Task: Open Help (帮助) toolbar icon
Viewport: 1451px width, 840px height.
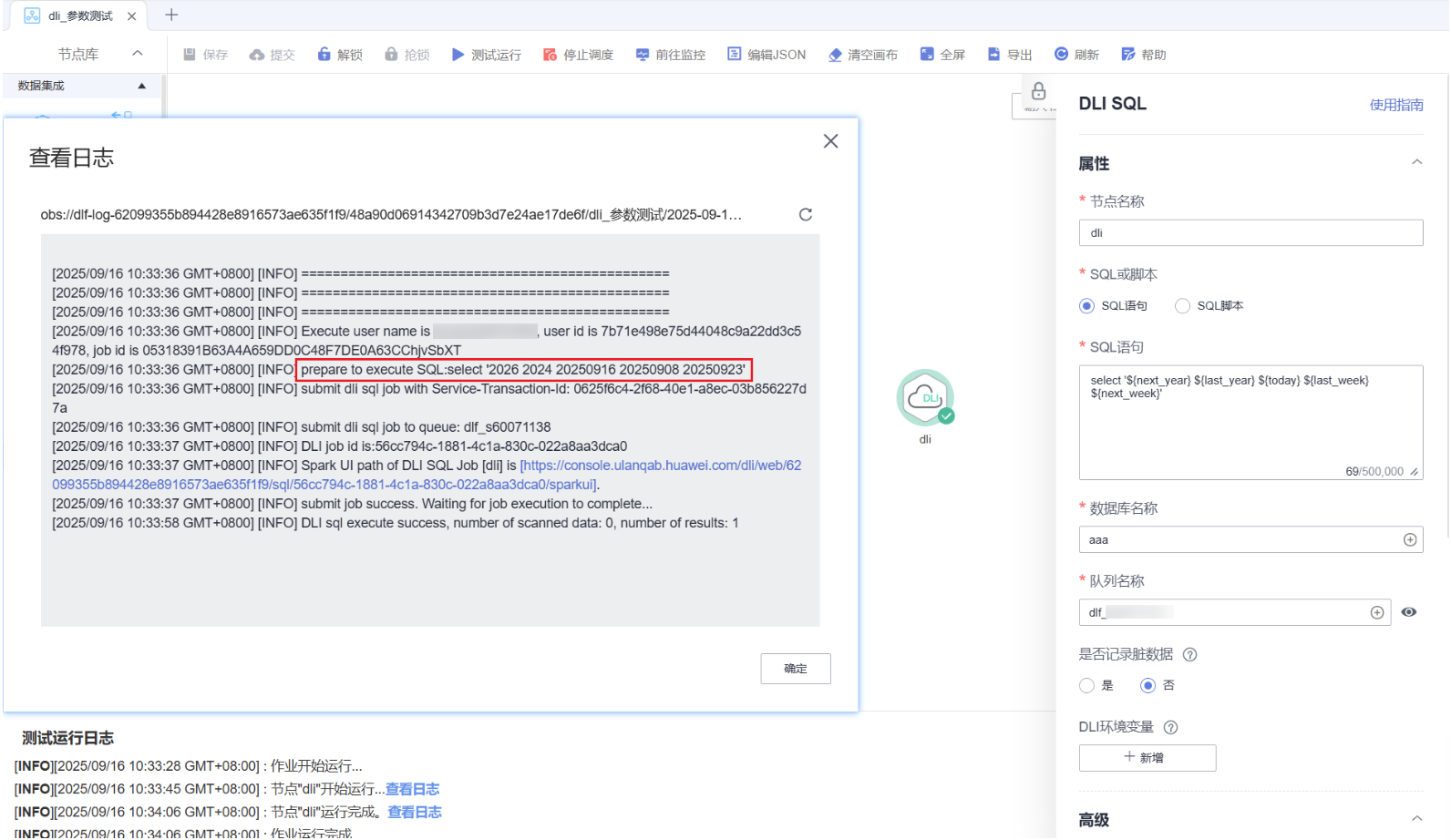Action: tap(1128, 55)
